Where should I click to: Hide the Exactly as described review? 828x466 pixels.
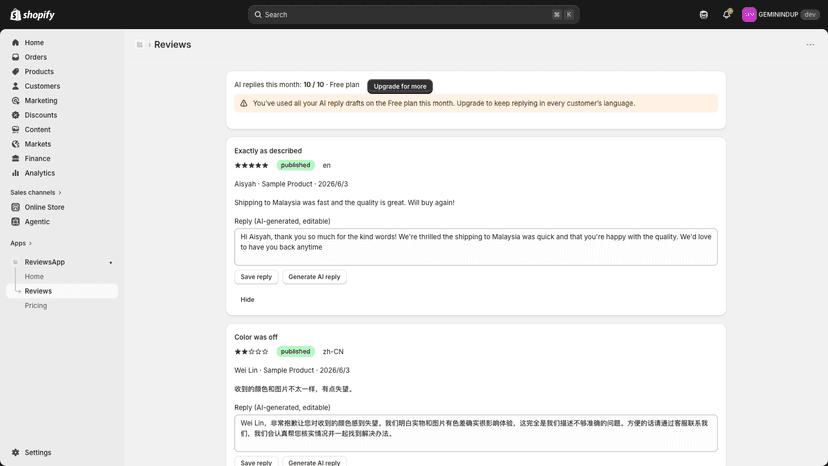[247, 300]
